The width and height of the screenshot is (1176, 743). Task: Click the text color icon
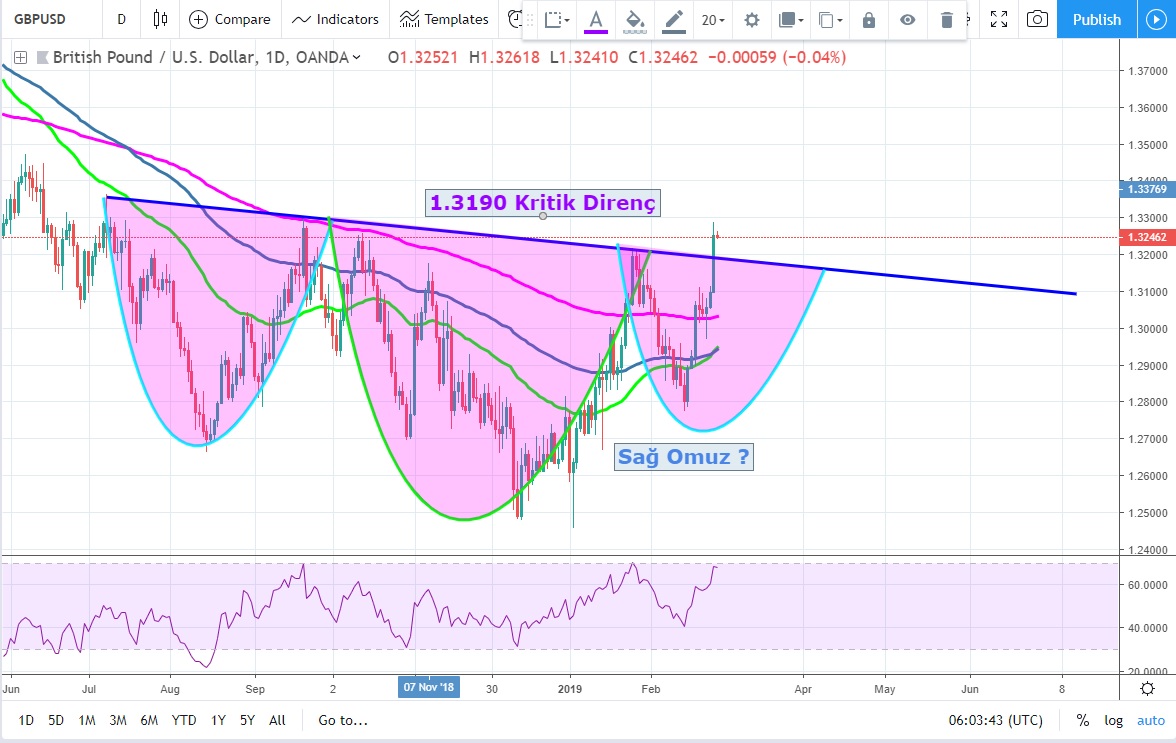coord(596,20)
